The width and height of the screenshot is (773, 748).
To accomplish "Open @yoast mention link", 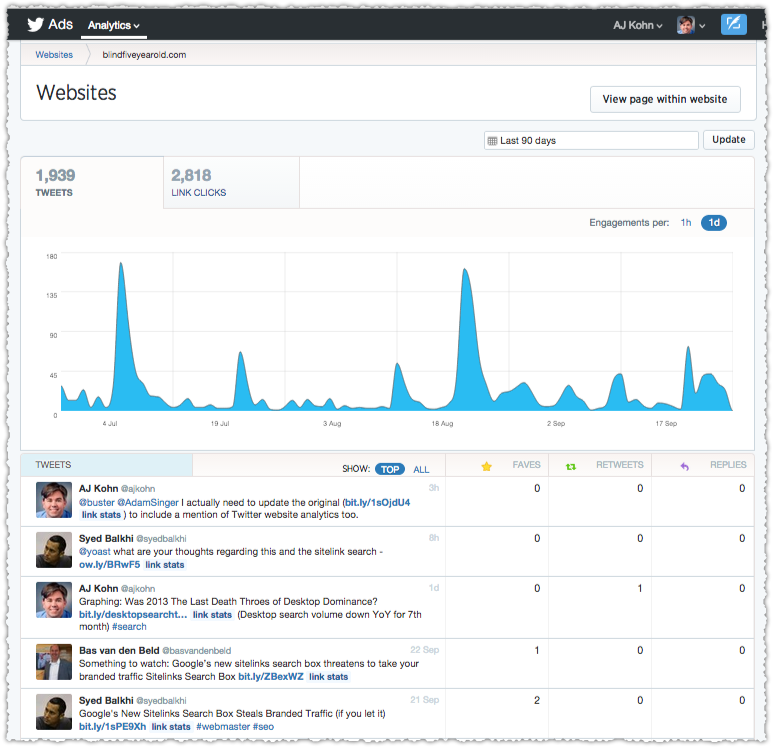I will click(95, 552).
